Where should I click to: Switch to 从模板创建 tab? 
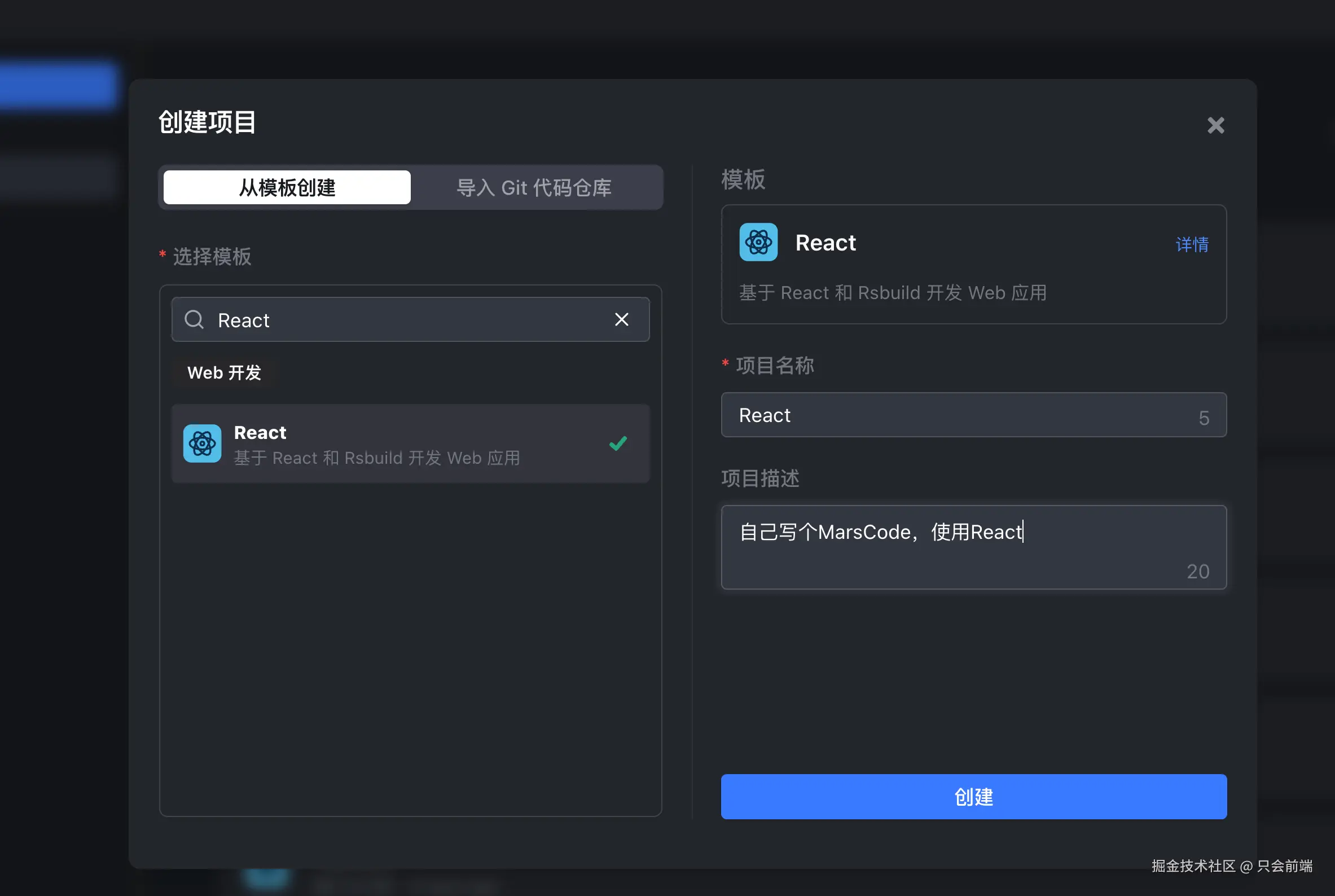click(287, 187)
